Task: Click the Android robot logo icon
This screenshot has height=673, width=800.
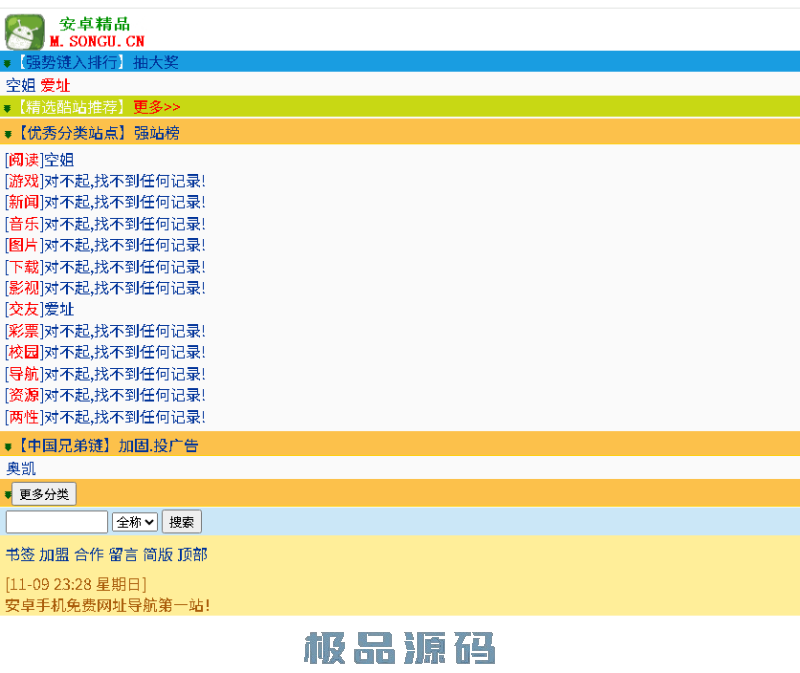Action: click(25, 32)
